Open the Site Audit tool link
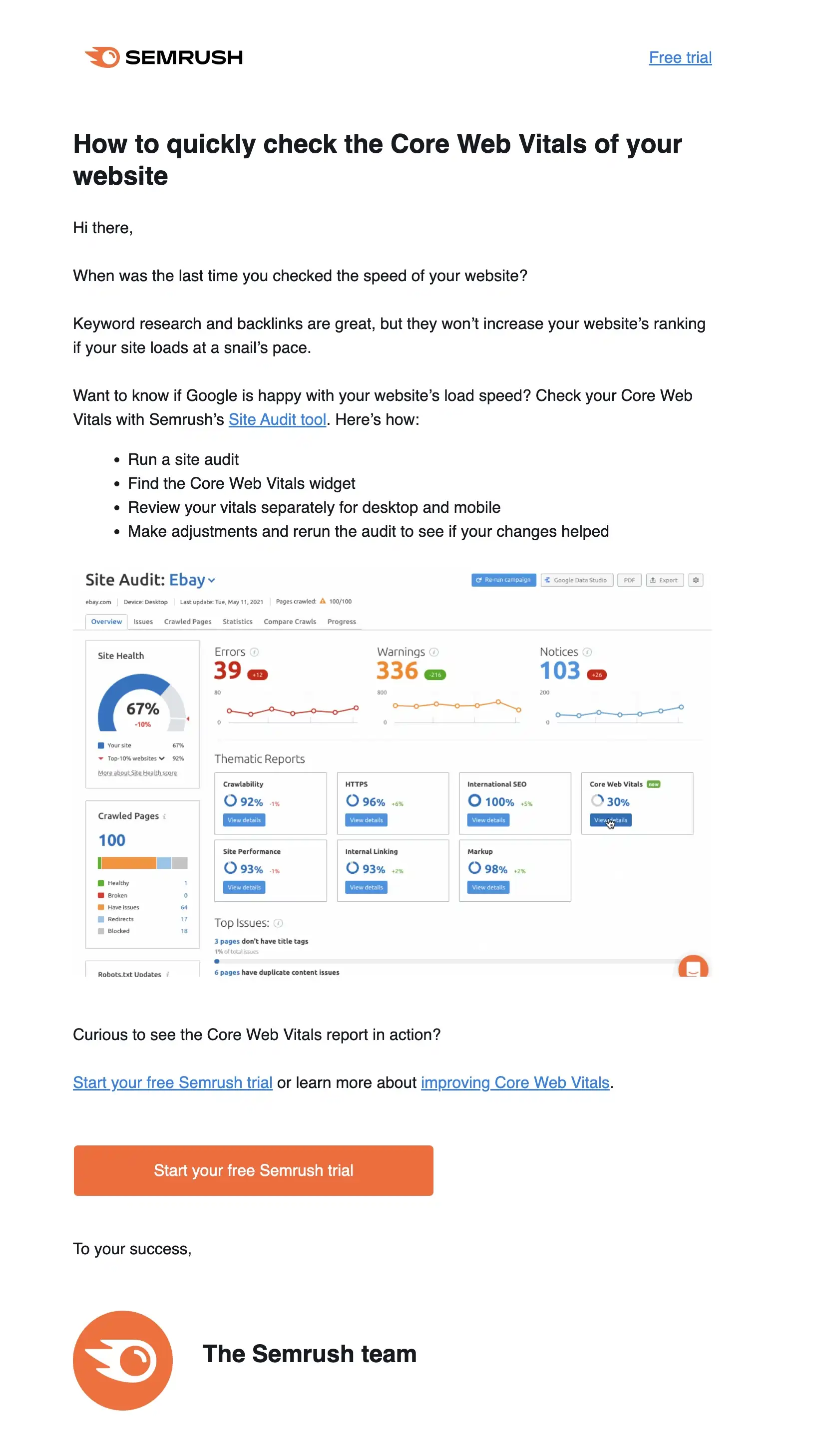 point(278,419)
